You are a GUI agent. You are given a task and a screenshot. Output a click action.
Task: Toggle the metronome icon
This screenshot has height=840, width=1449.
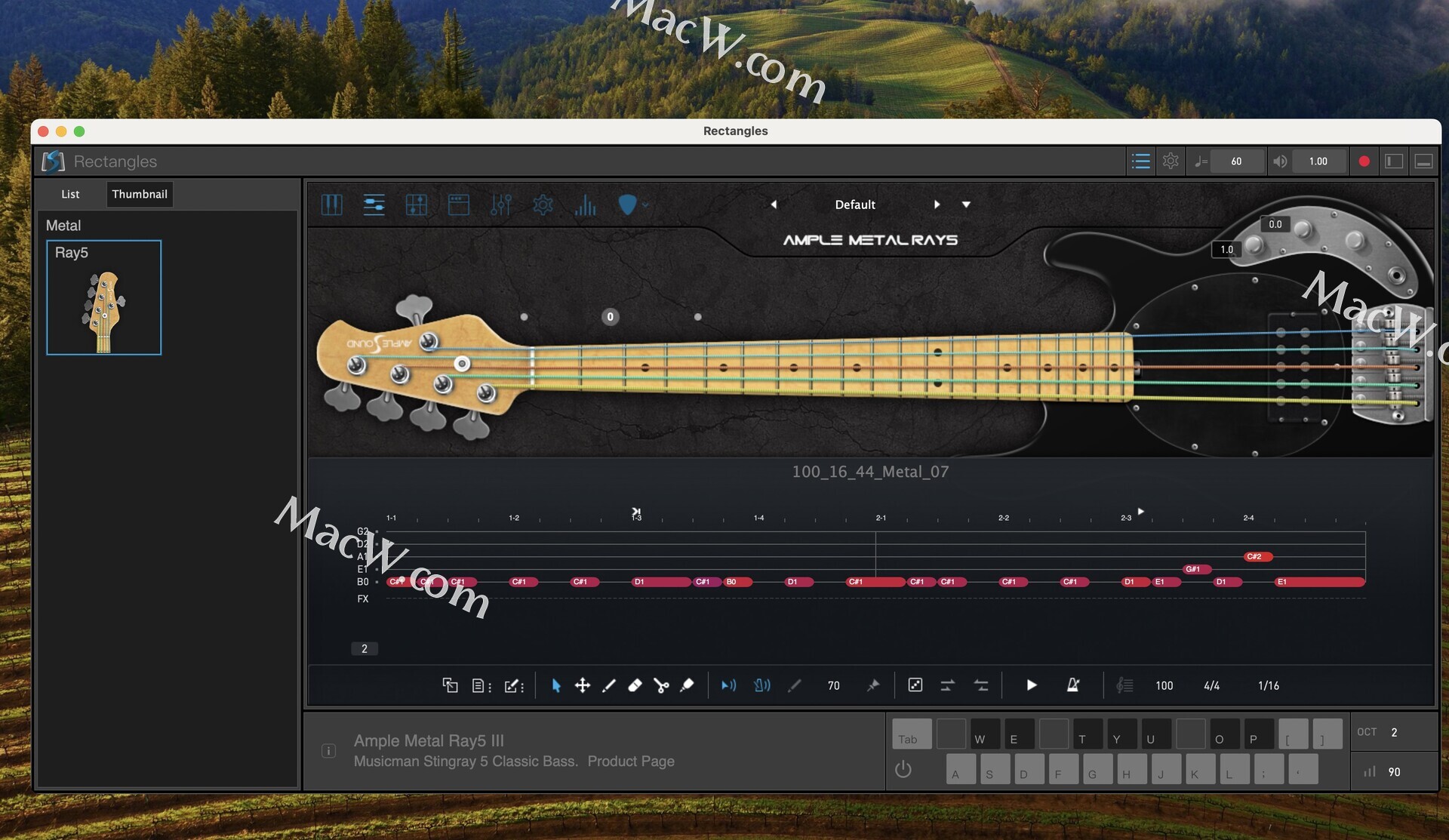[1072, 685]
